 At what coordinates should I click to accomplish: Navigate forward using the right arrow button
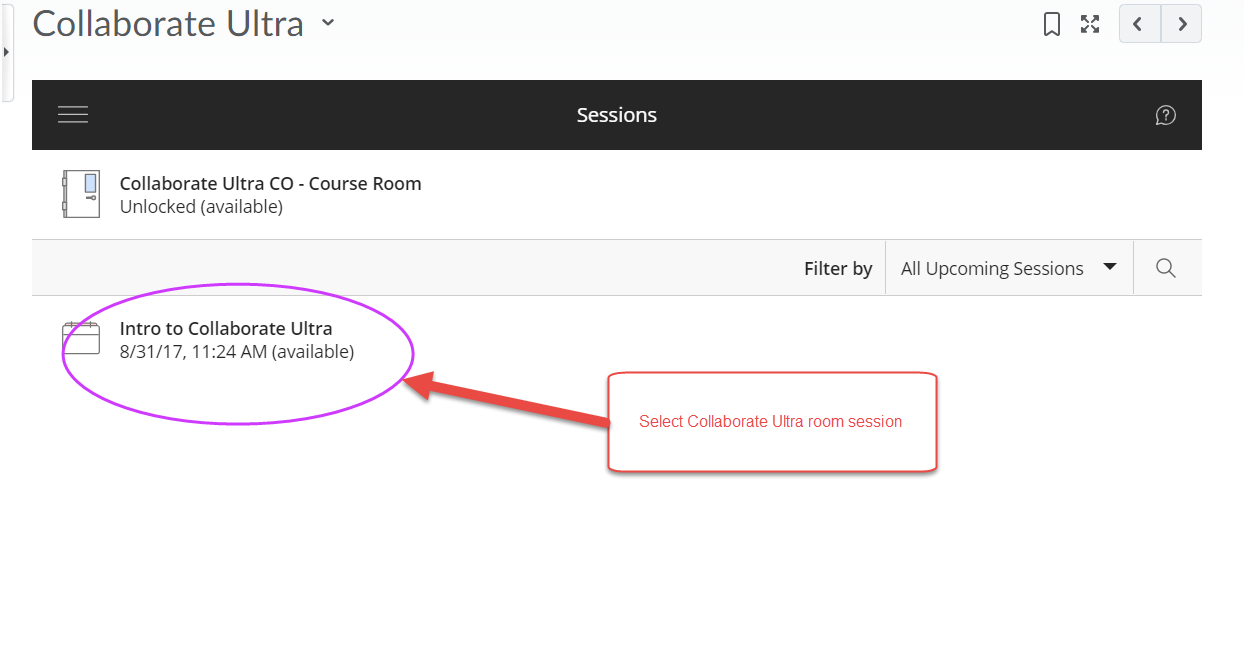click(1182, 23)
